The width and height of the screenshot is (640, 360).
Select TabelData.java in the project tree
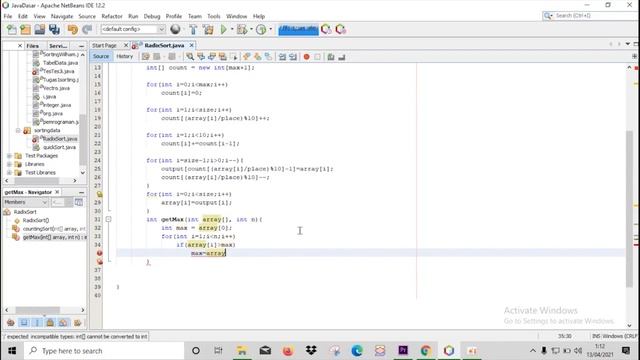coord(60,63)
